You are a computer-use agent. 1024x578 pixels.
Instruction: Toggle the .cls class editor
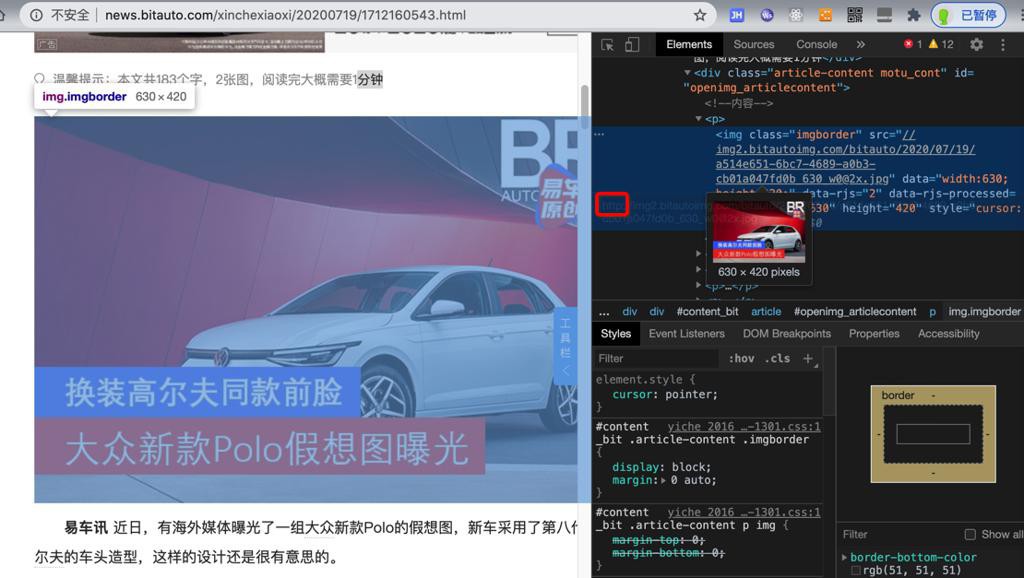tap(777, 359)
